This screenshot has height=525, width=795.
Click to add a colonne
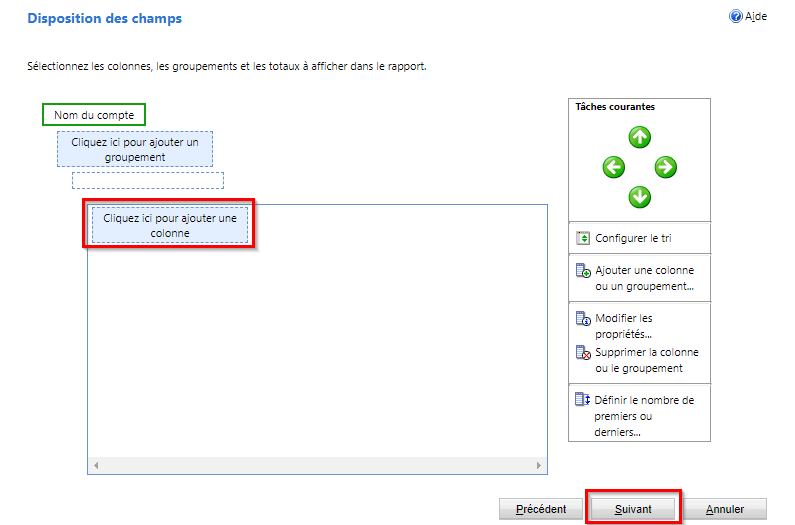click(170, 225)
